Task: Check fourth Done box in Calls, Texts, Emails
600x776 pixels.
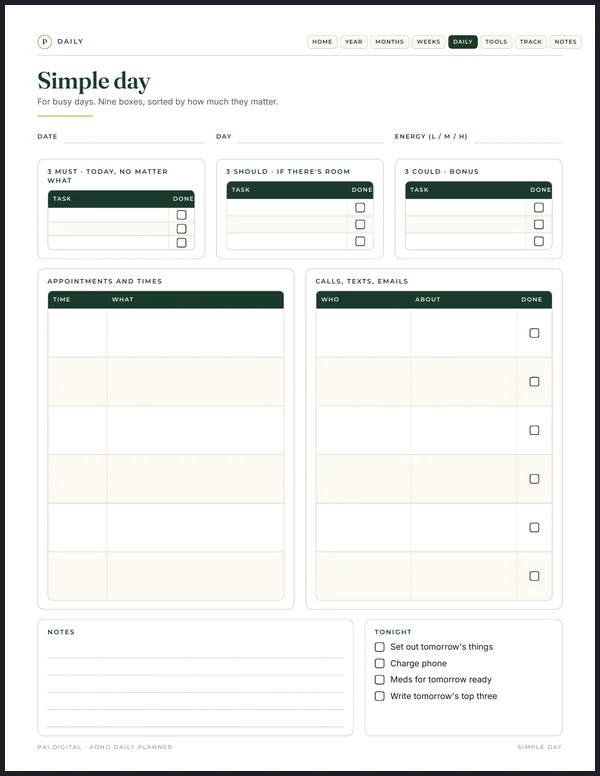Action: coord(534,479)
